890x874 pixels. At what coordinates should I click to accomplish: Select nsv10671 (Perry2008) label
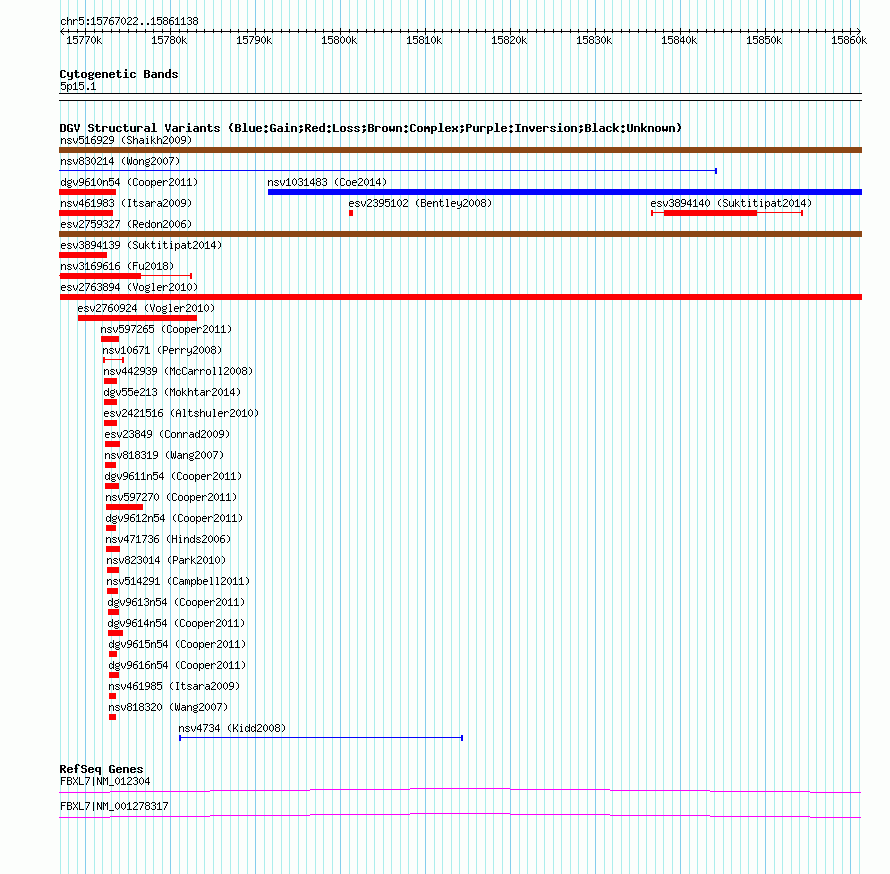(x=162, y=350)
